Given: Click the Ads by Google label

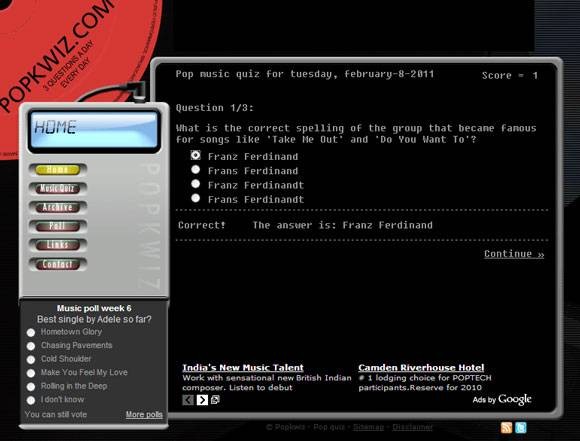Looking at the screenshot, I should click(x=502, y=400).
